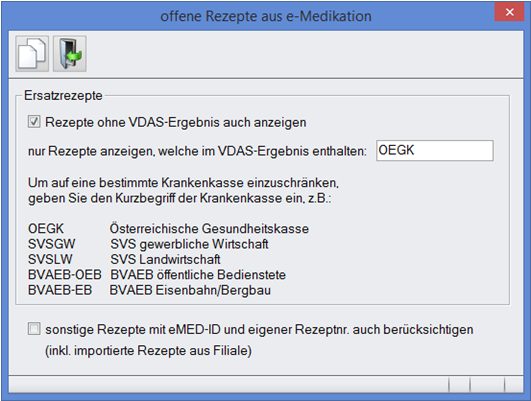
Task: Click 'nur Rezepte anzeigen, welche im VDAS-Ergebnis enthalten:' label
Action: click(197, 151)
